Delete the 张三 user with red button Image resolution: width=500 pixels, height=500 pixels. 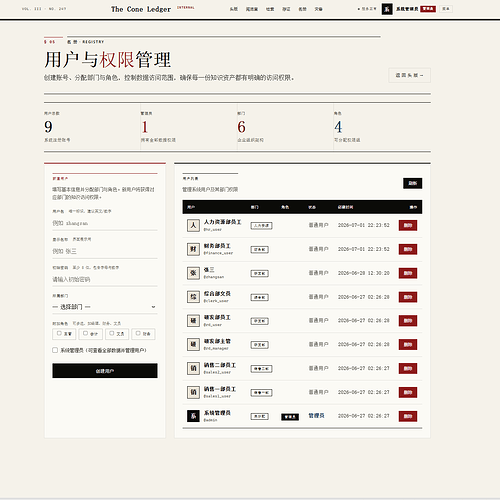click(408, 273)
